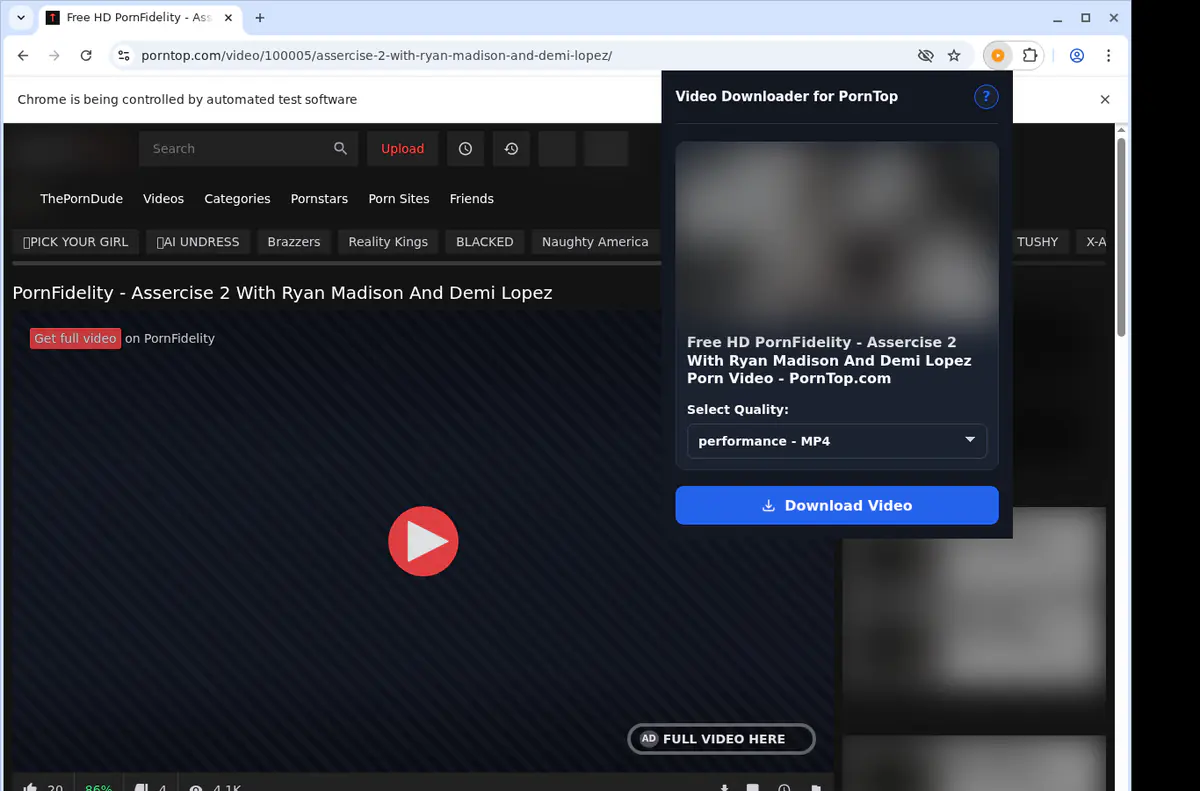The height and width of the screenshot is (791, 1200).
Task: Open the tab search chevron
Action: click(21, 18)
